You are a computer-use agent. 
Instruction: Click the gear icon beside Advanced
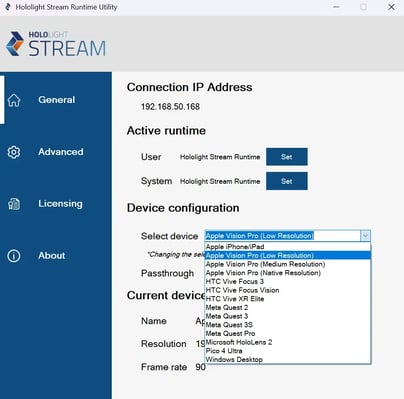[14, 152]
